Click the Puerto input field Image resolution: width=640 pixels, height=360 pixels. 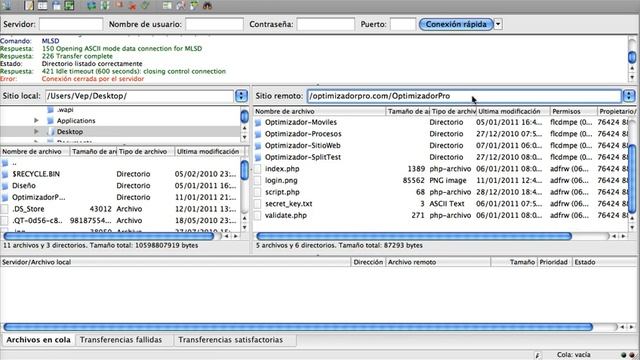click(403, 24)
